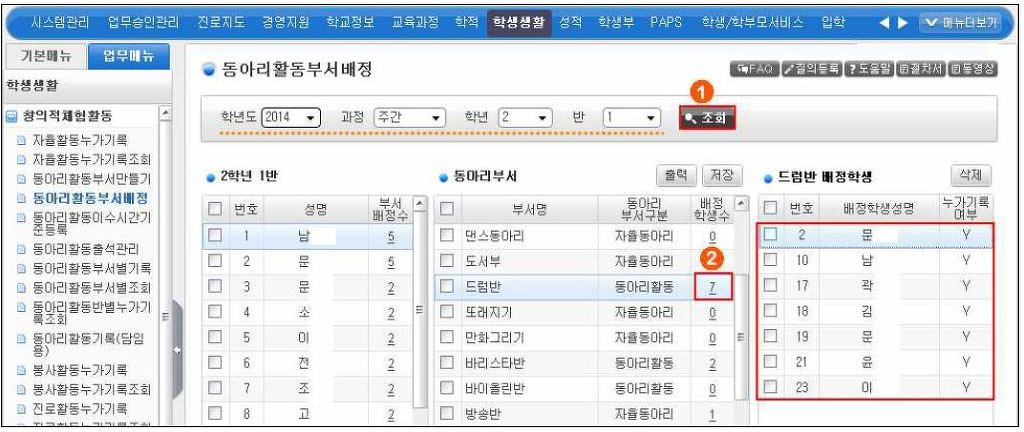Click 출력 print button
The width and height of the screenshot is (1024, 432).
[676, 175]
